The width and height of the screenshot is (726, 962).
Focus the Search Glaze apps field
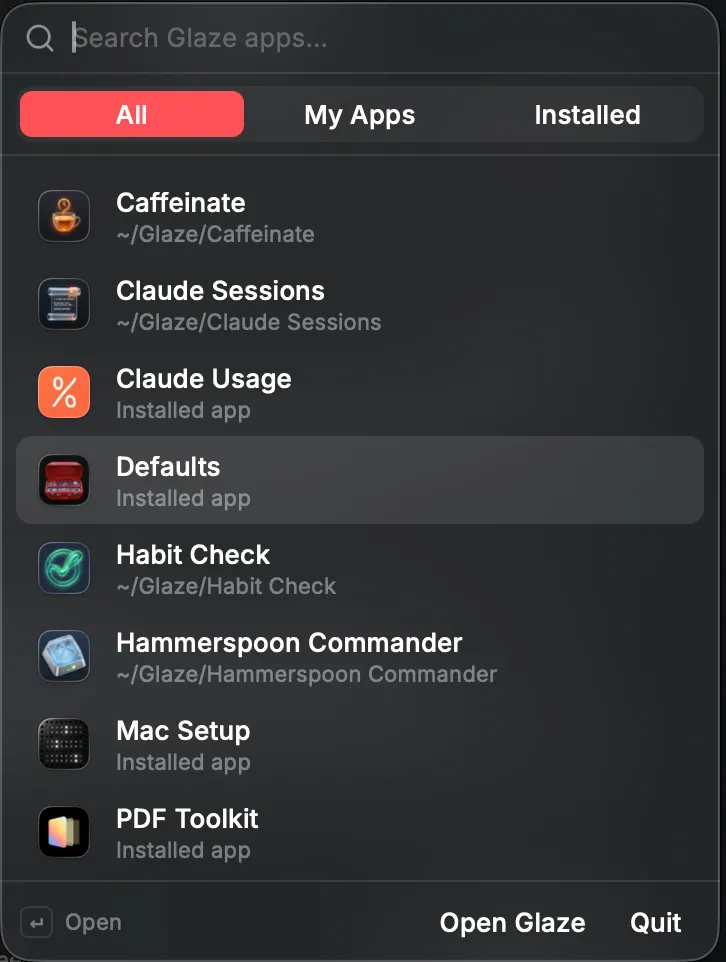click(x=387, y=38)
